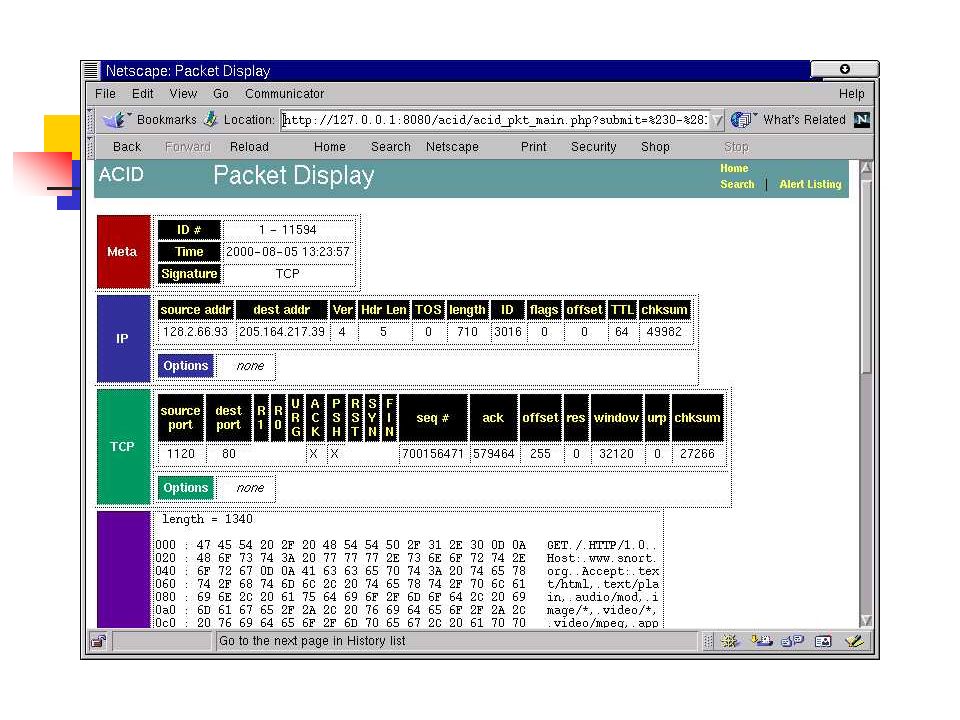Click the ack value 579464
The image size is (960, 720).
coord(493,454)
